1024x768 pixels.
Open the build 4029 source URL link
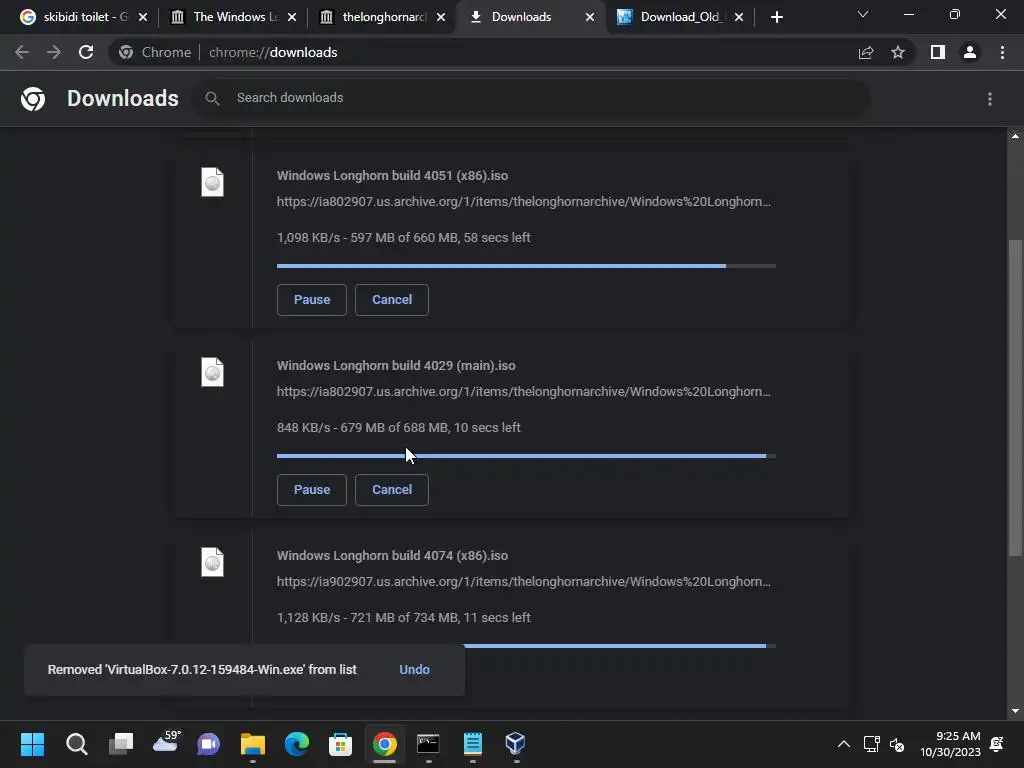524,392
